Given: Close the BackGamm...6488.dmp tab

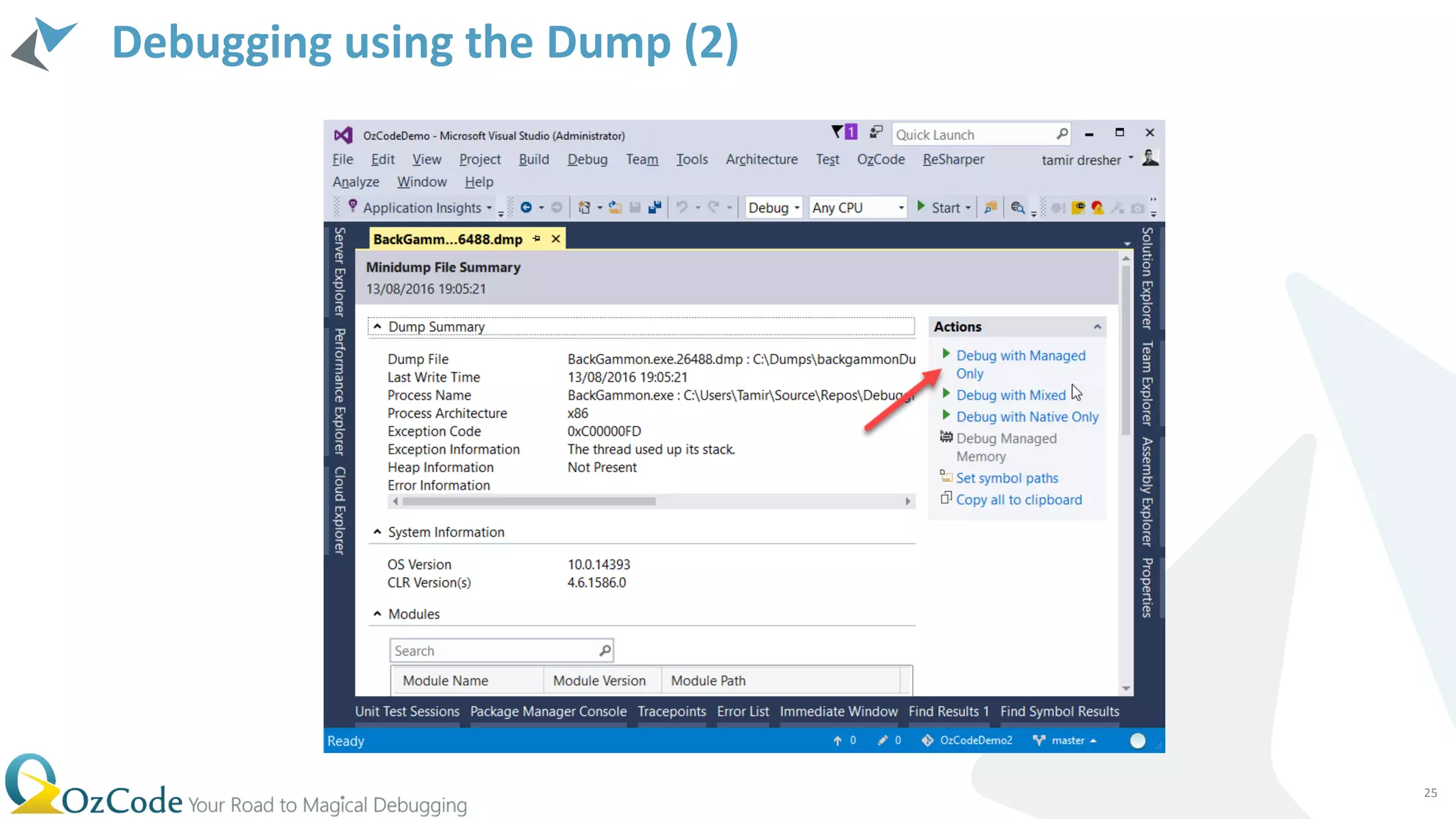Looking at the screenshot, I should [x=556, y=239].
